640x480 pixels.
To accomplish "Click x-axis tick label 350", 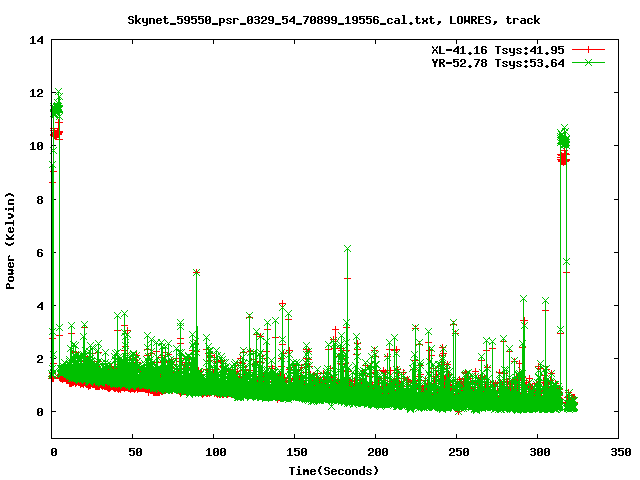I will (x=620, y=452).
